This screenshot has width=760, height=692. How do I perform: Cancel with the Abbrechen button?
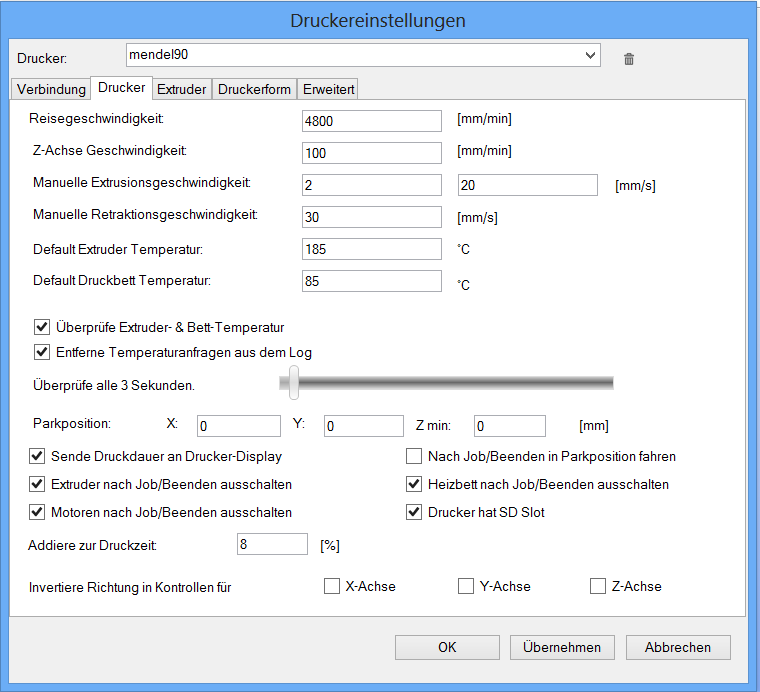pyautogui.click(x=678, y=647)
